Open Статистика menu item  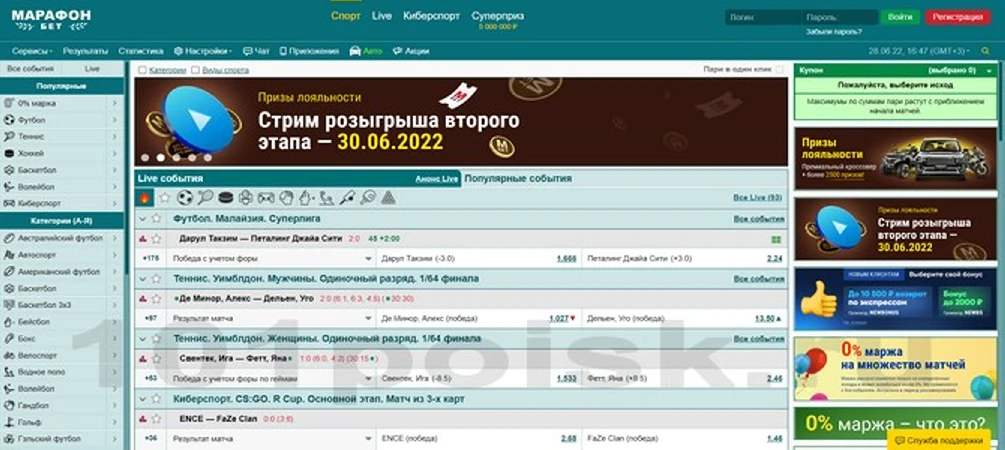[141, 51]
